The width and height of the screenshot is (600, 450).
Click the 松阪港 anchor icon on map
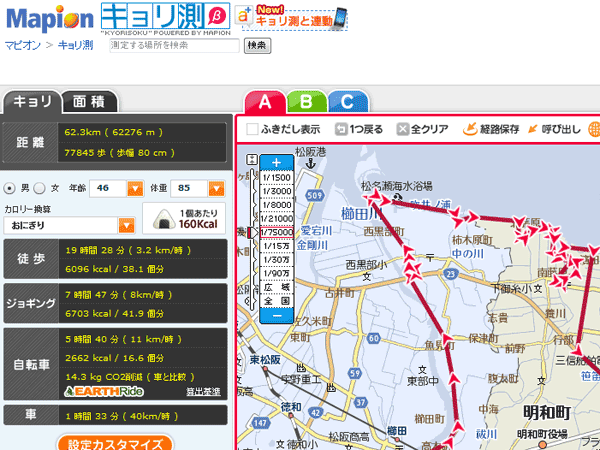click(x=310, y=164)
